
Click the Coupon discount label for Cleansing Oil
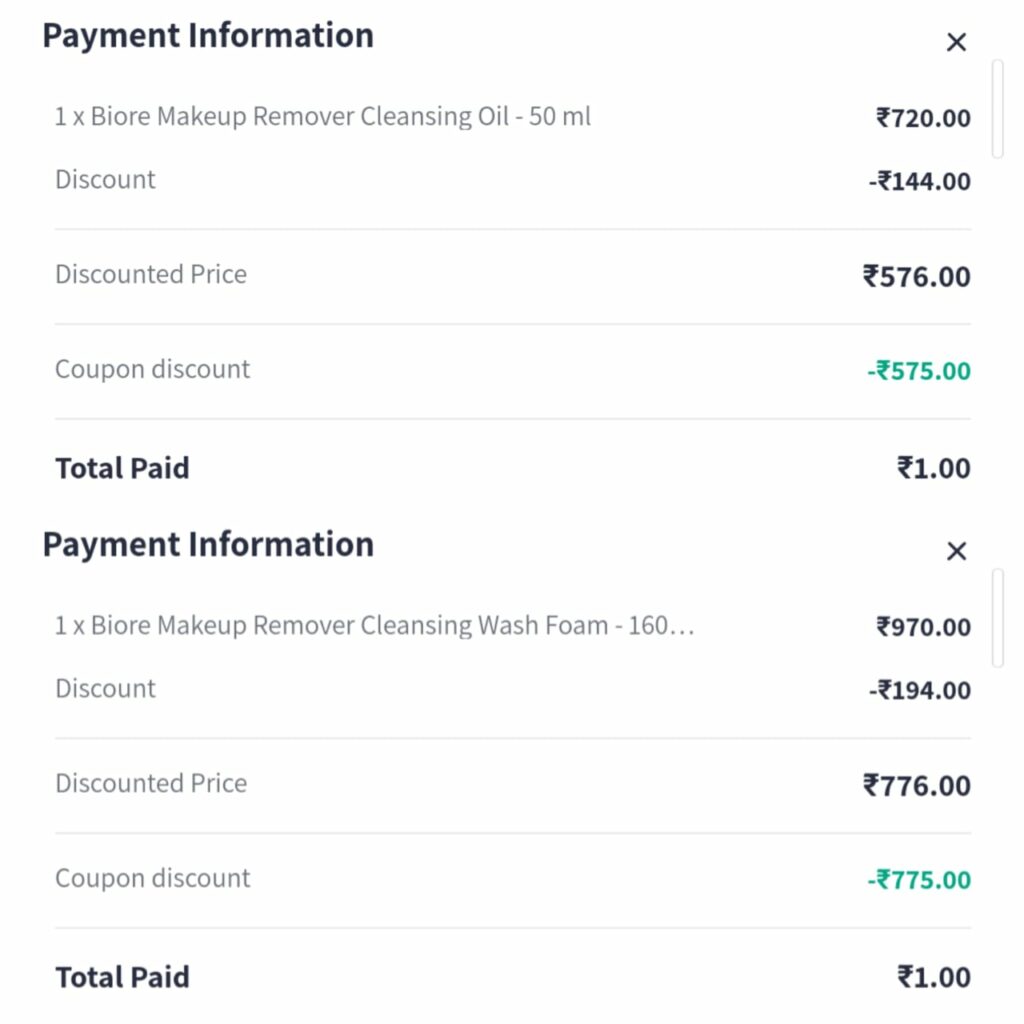(x=152, y=369)
